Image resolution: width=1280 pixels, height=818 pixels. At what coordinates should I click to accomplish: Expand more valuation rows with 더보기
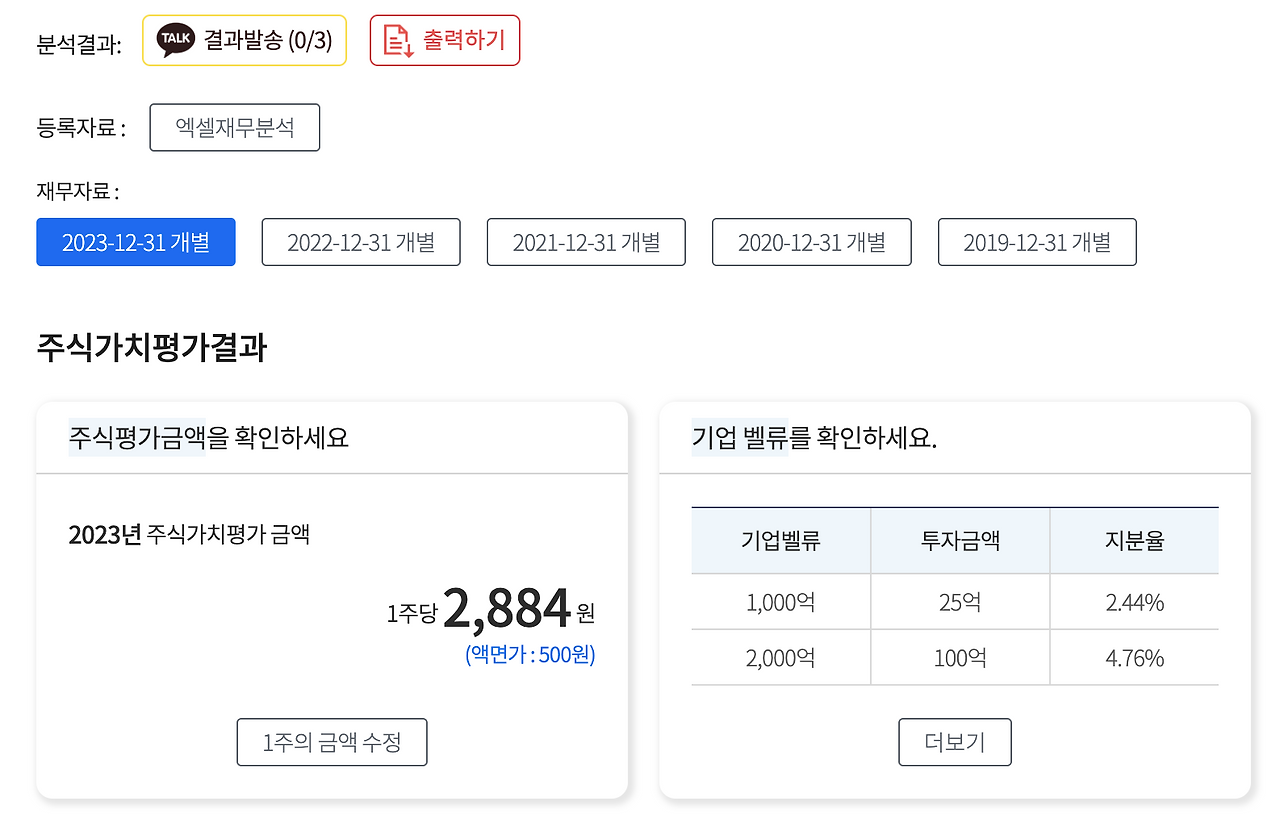click(x=954, y=742)
